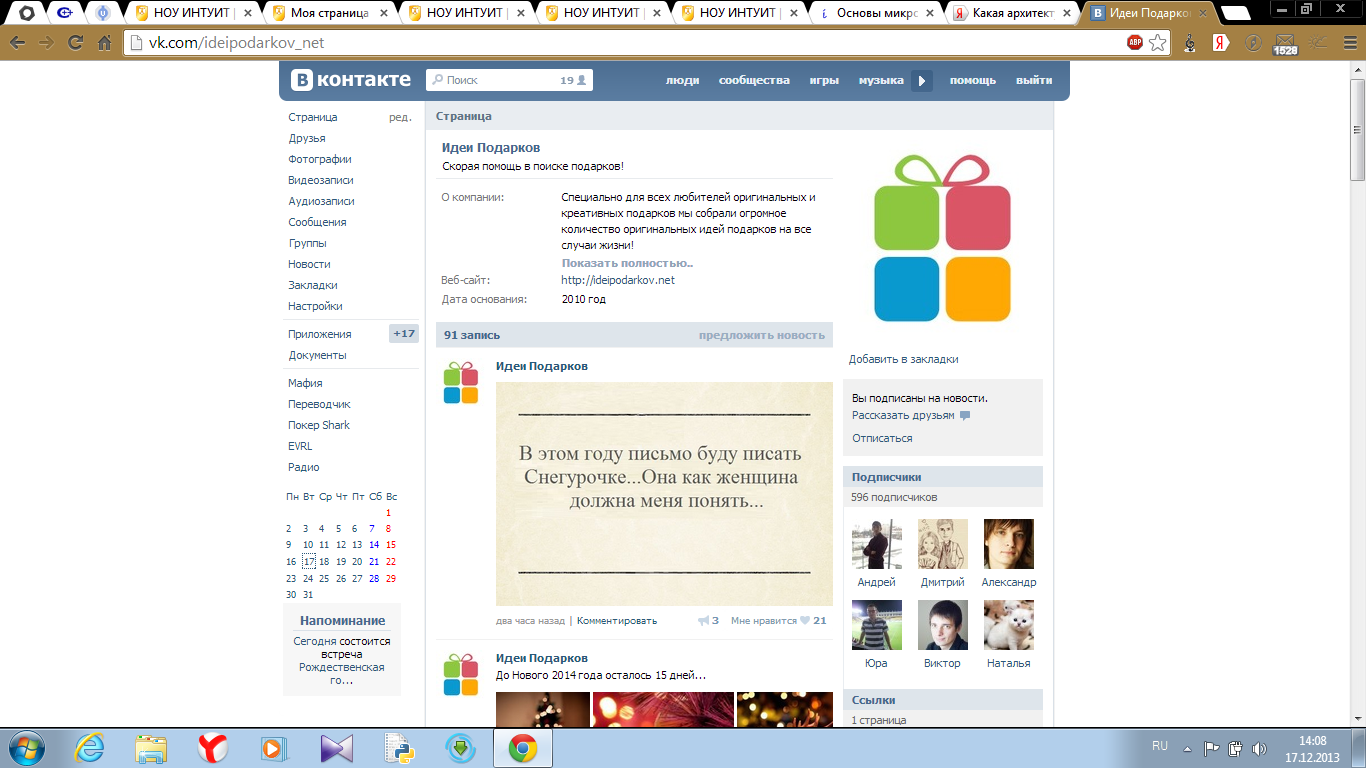
Task: Open Настройки in the left sidebar
Action: coord(315,306)
